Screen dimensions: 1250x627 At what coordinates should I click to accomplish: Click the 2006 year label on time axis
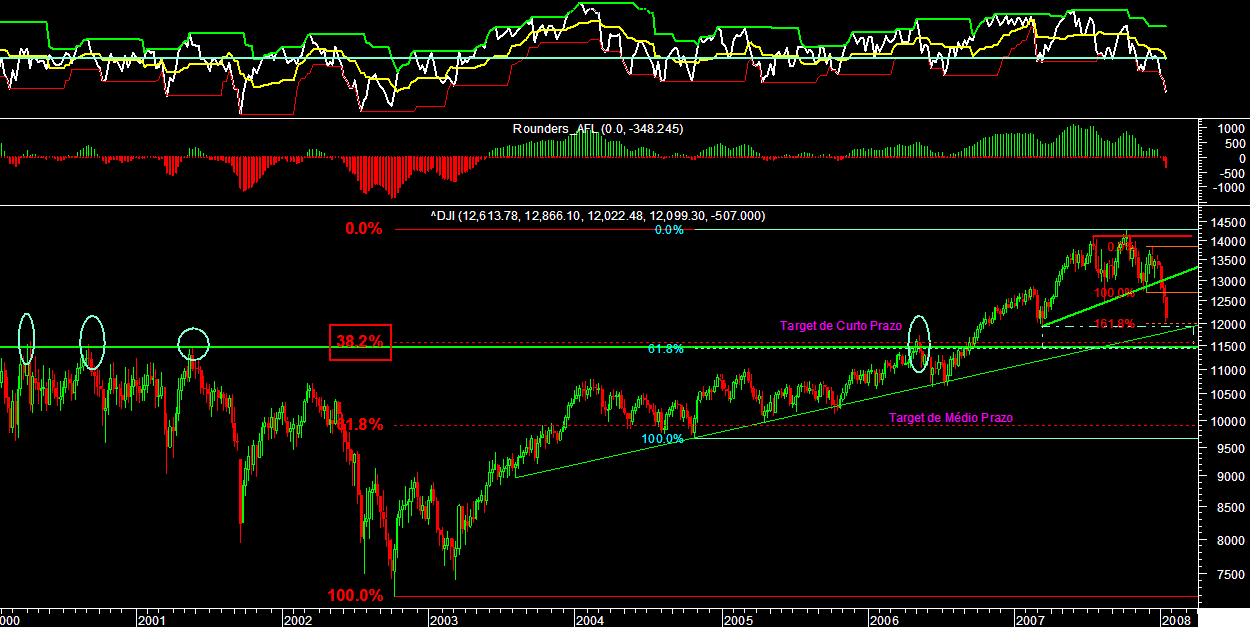click(884, 619)
